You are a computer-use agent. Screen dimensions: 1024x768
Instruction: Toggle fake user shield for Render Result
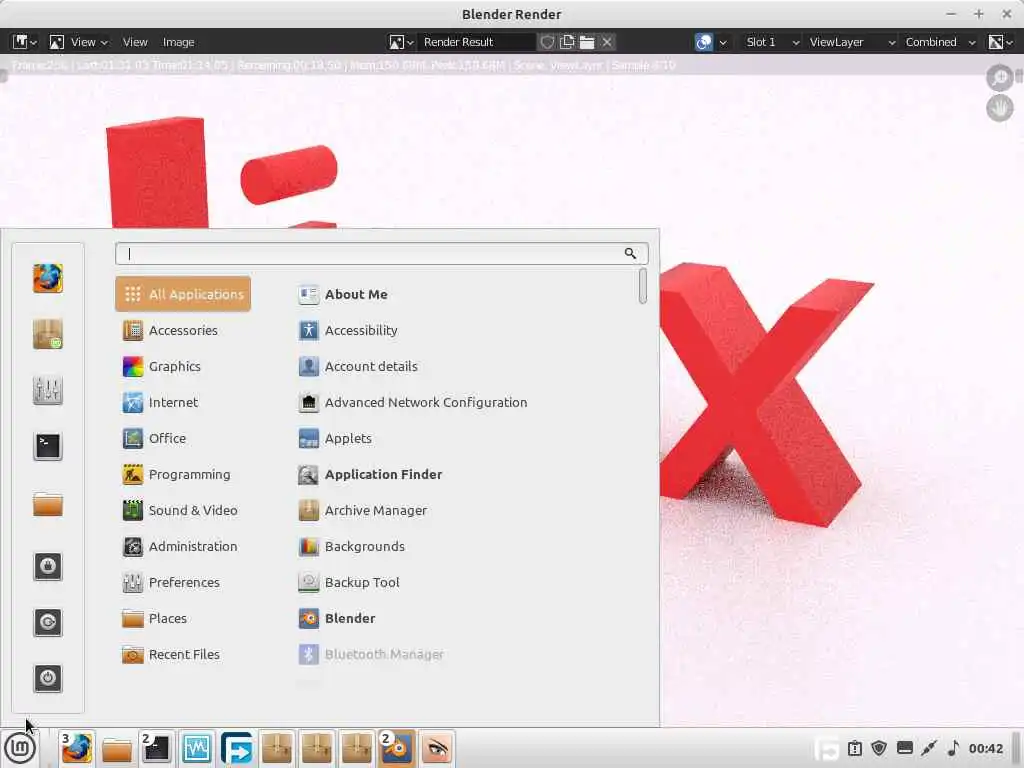tap(547, 42)
